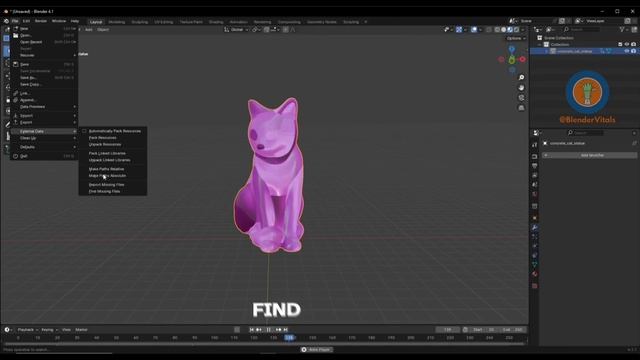The image size is (640, 360).
Task: Click Quit in the File menu
Action: [x=44, y=156]
